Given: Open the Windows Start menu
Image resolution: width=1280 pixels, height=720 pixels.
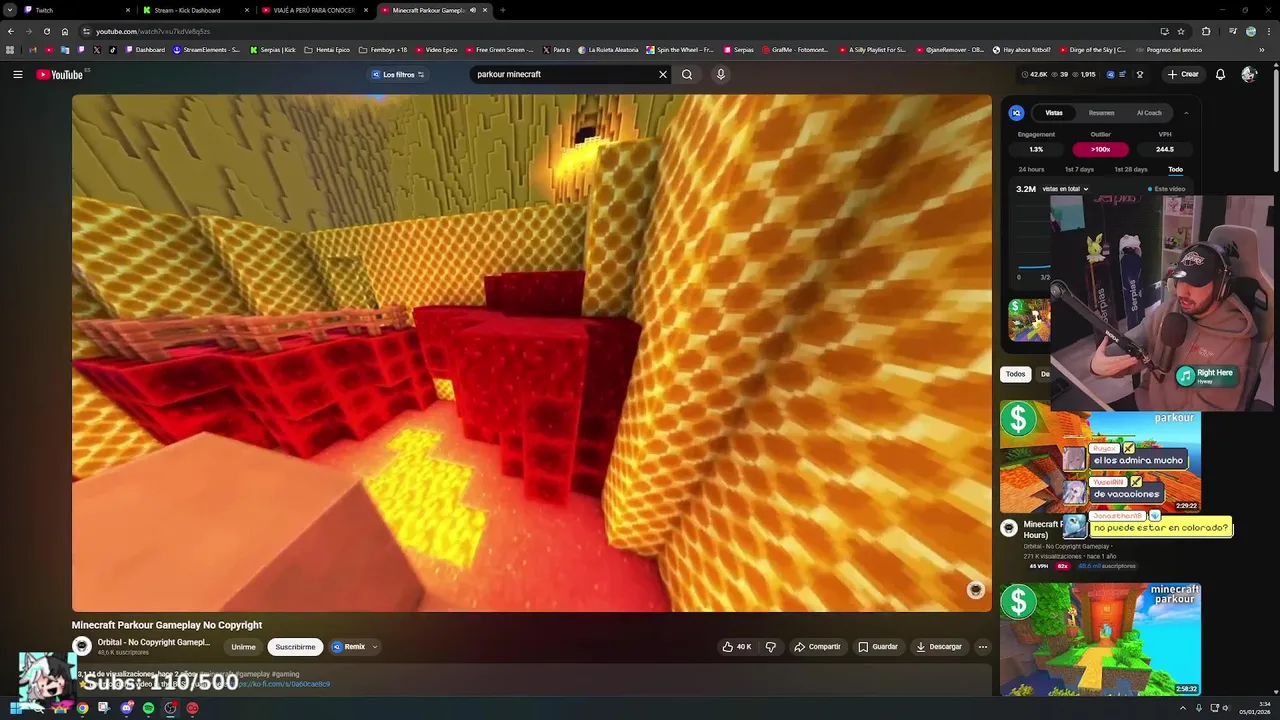Looking at the screenshot, I should coord(16,708).
